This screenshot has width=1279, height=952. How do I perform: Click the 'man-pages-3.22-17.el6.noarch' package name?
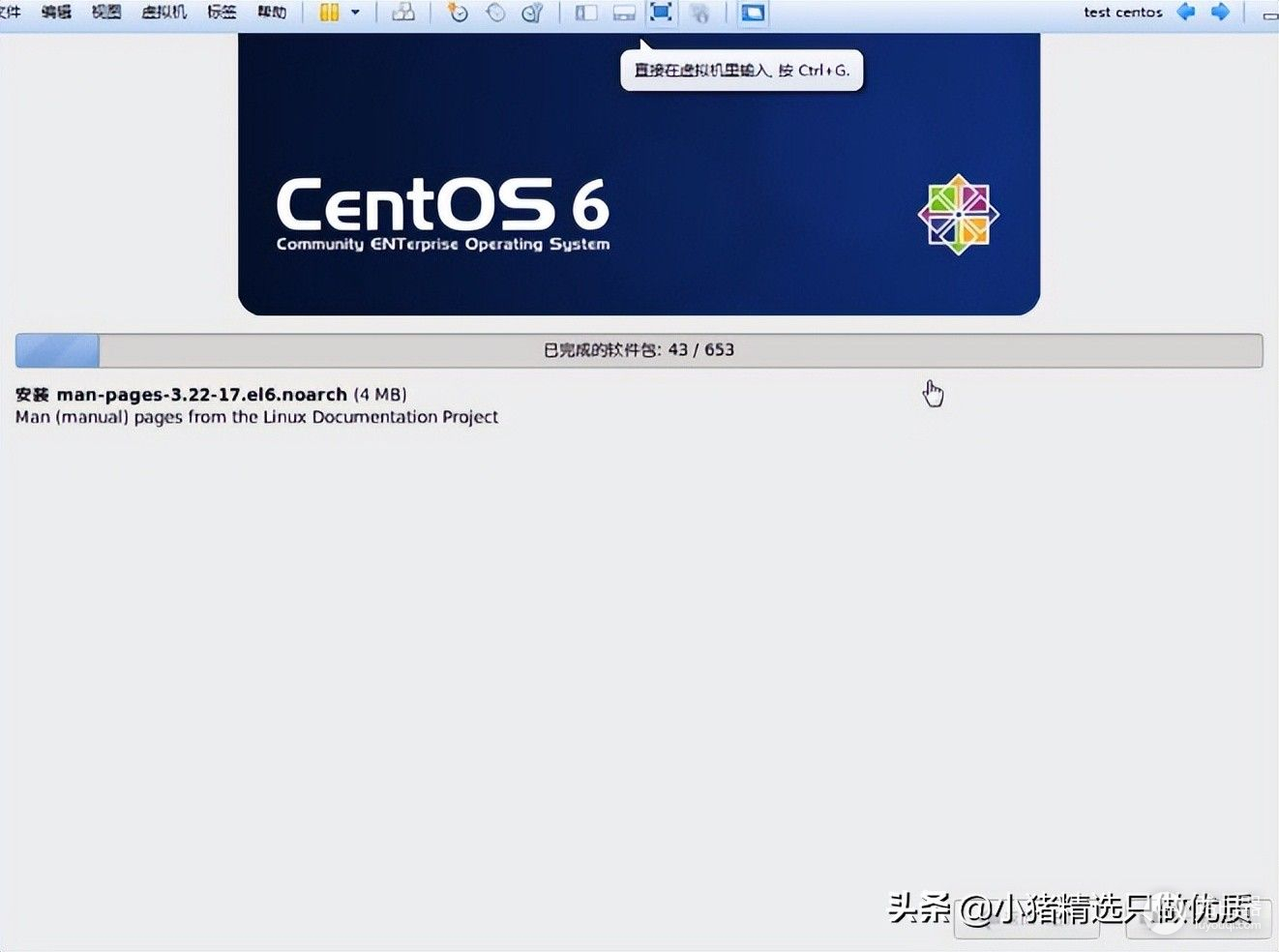(201, 395)
